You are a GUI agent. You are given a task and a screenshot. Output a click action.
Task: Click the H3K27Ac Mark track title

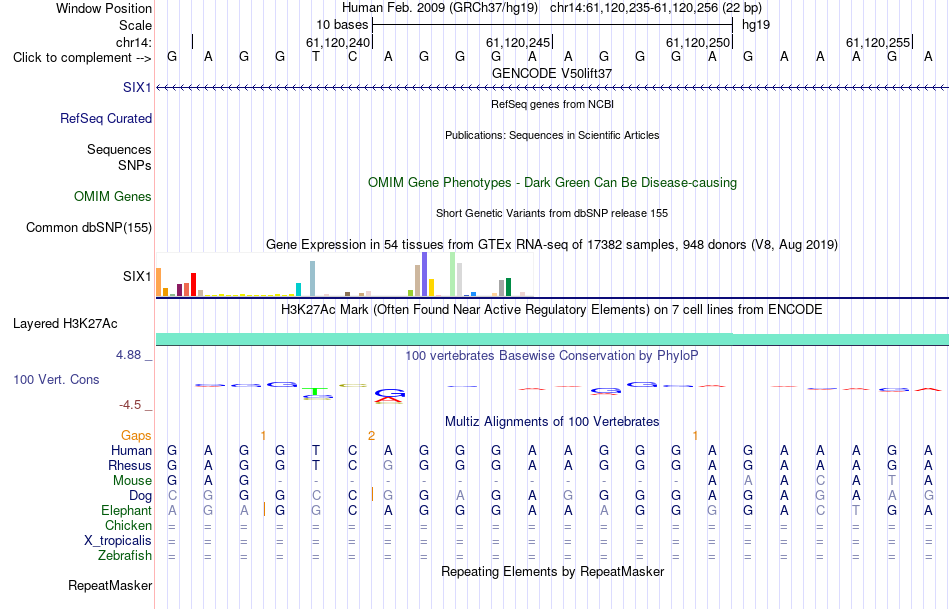(x=552, y=310)
